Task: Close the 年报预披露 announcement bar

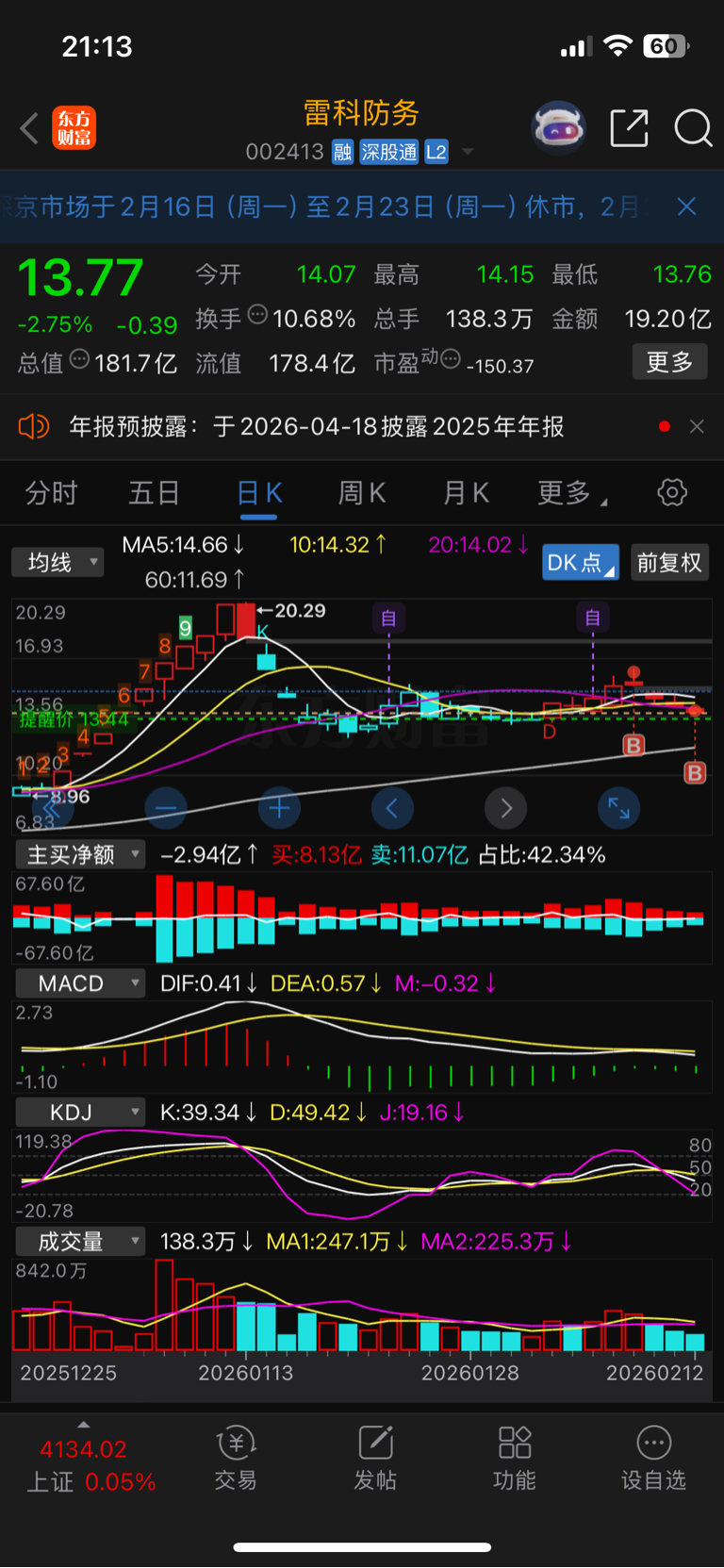Action: coord(697,427)
